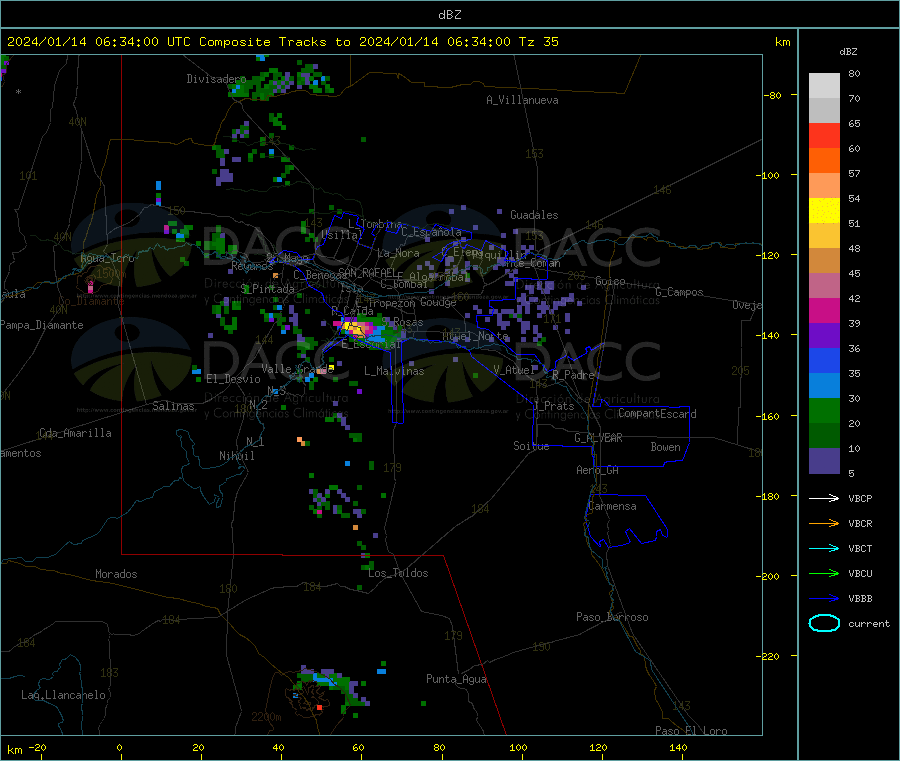The height and width of the screenshot is (761, 900).
Task: Click the blue VBBB arrow in legend
Action: [x=824, y=599]
